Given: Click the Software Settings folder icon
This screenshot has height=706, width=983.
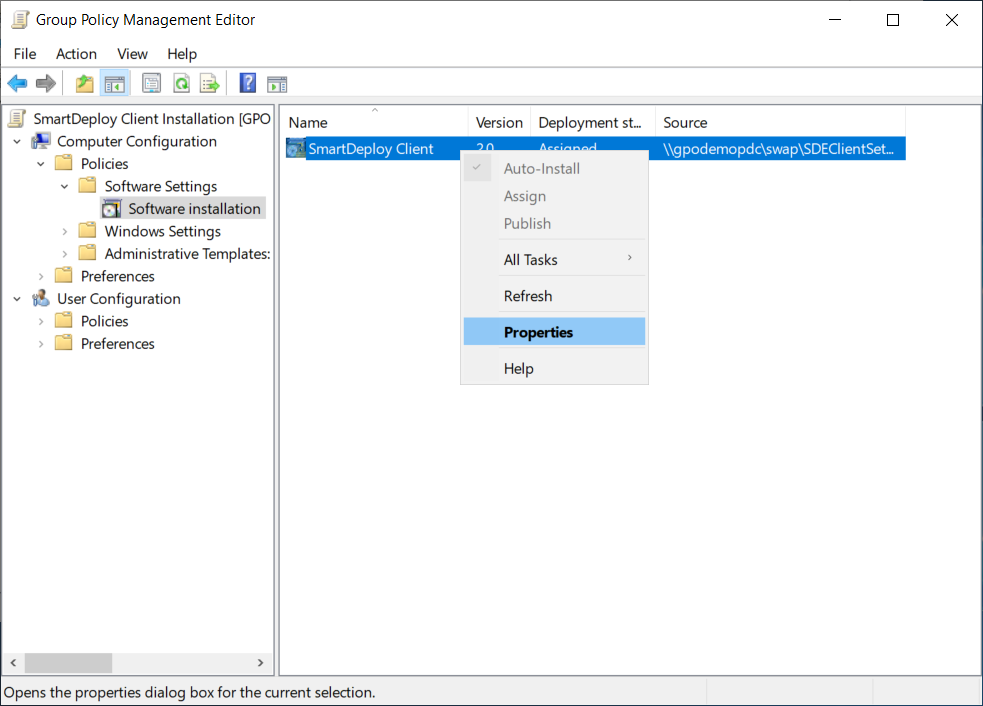Looking at the screenshot, I should [x=88, y=186].
